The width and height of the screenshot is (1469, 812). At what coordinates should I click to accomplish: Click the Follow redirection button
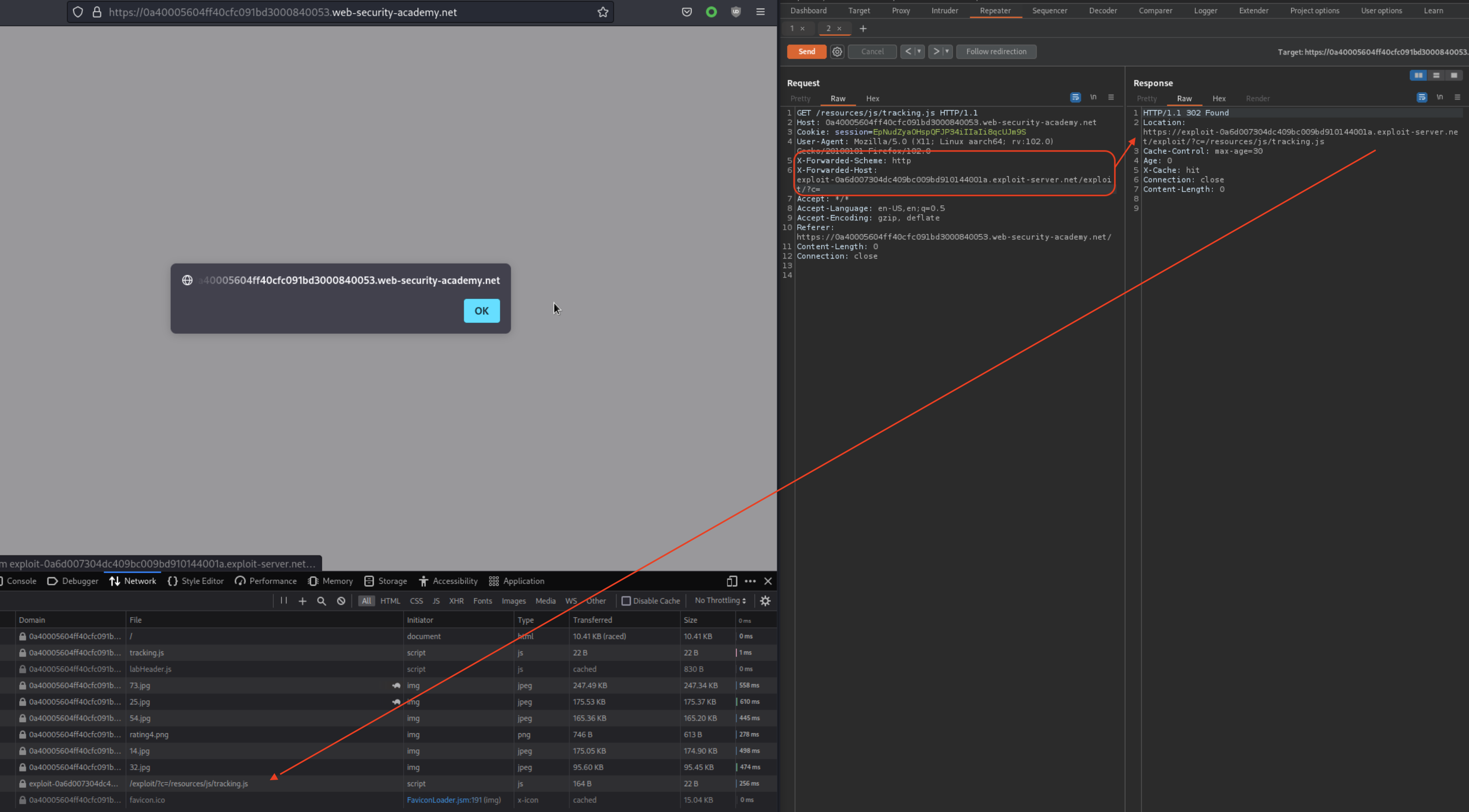click(996, 52)
